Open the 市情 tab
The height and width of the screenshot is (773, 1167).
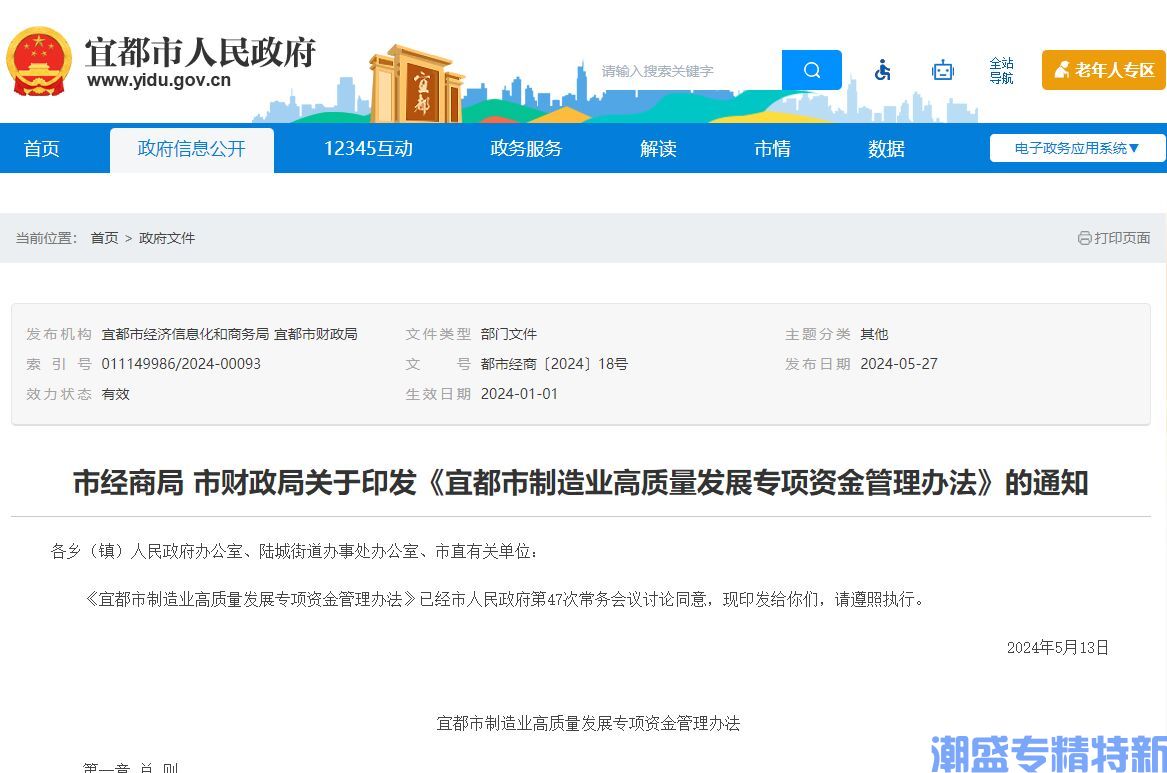(773, 149)
